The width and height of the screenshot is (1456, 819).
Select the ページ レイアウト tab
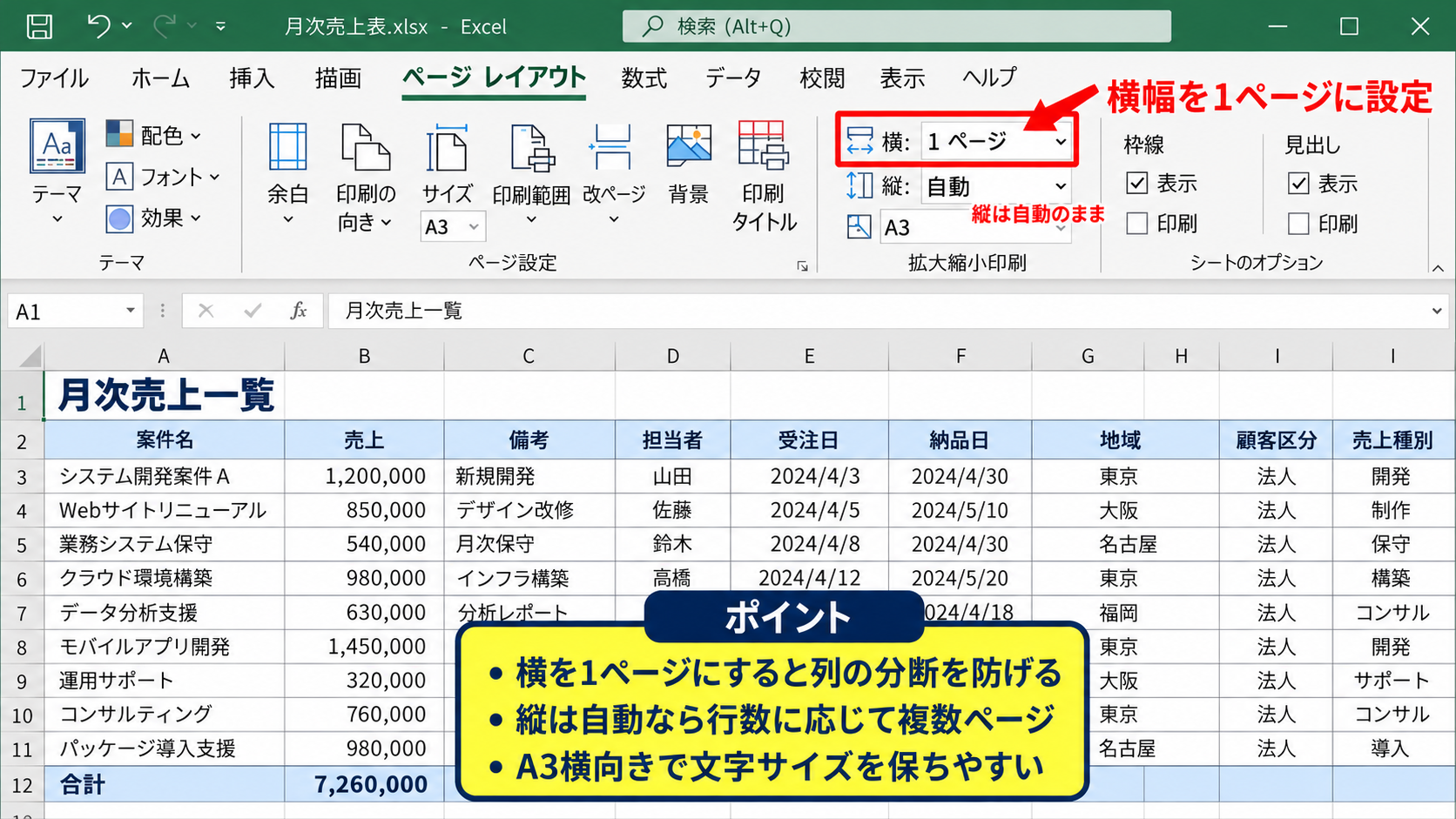coord(494,78)
